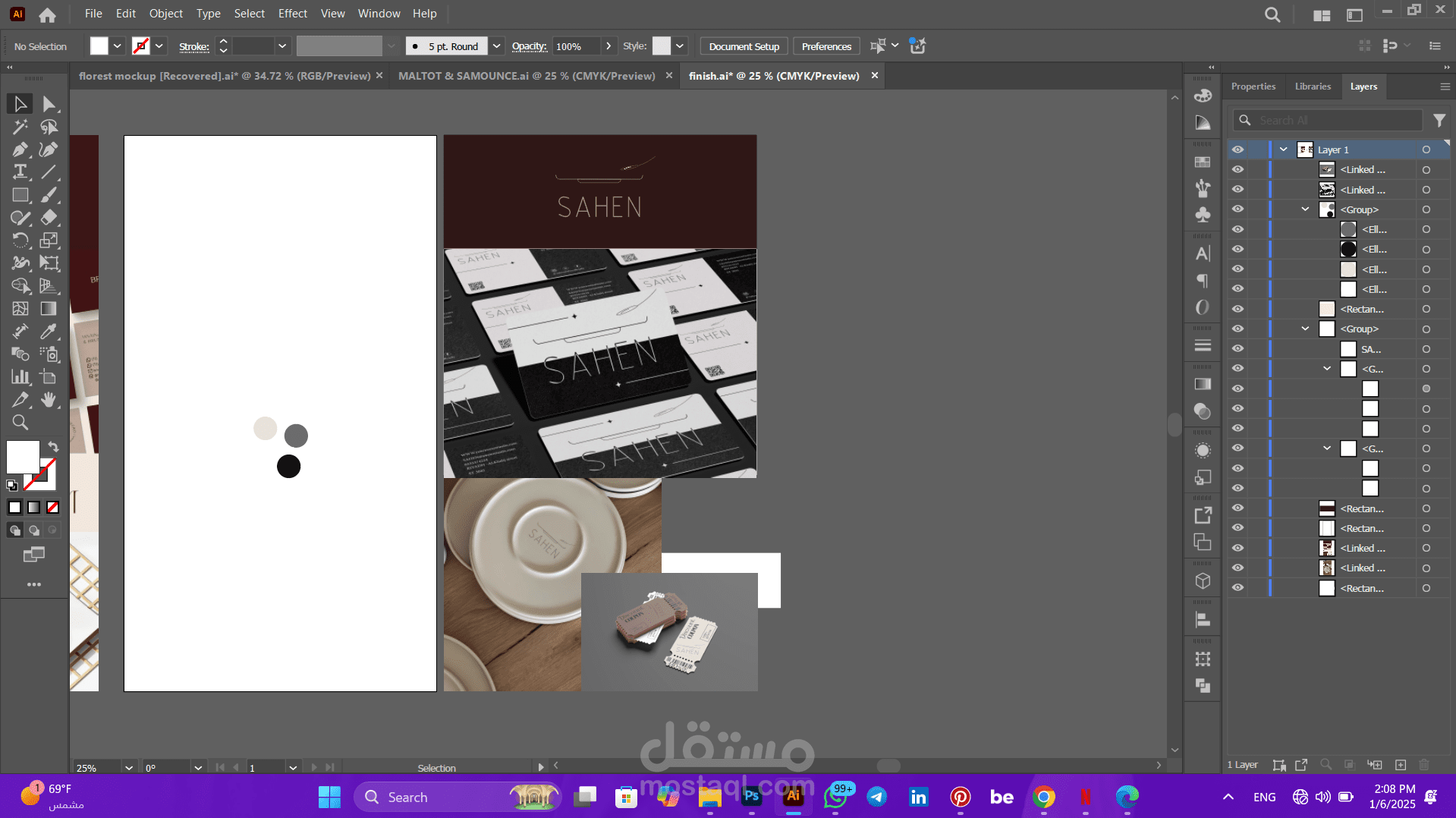The height and width of the screenshot is (818, 1456).
Task: Collapse the second Group sublayer
Action: 1305,329
